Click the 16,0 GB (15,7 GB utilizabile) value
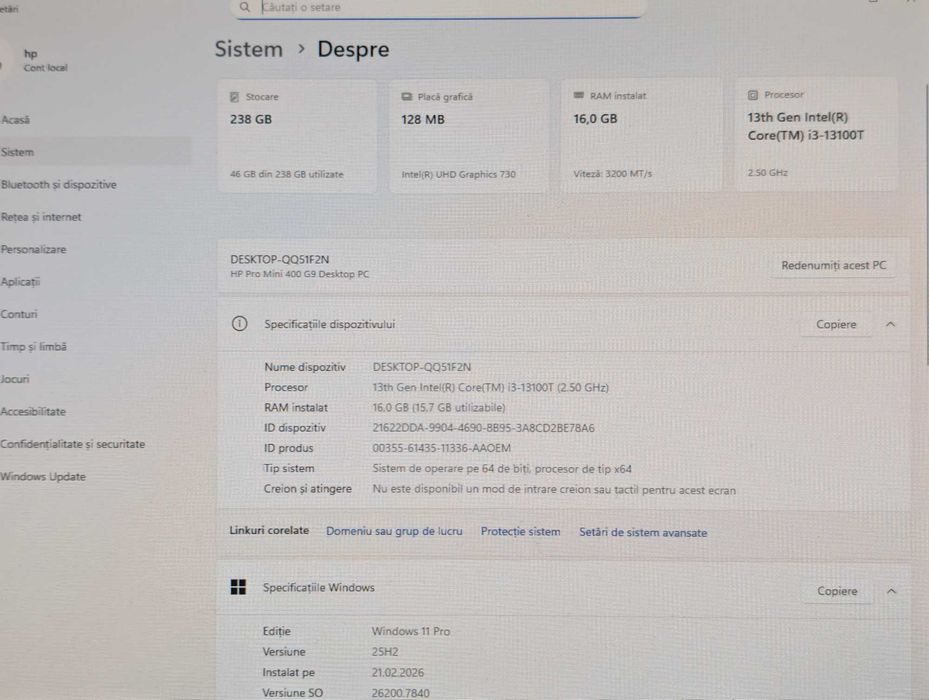 pos(438,408)
